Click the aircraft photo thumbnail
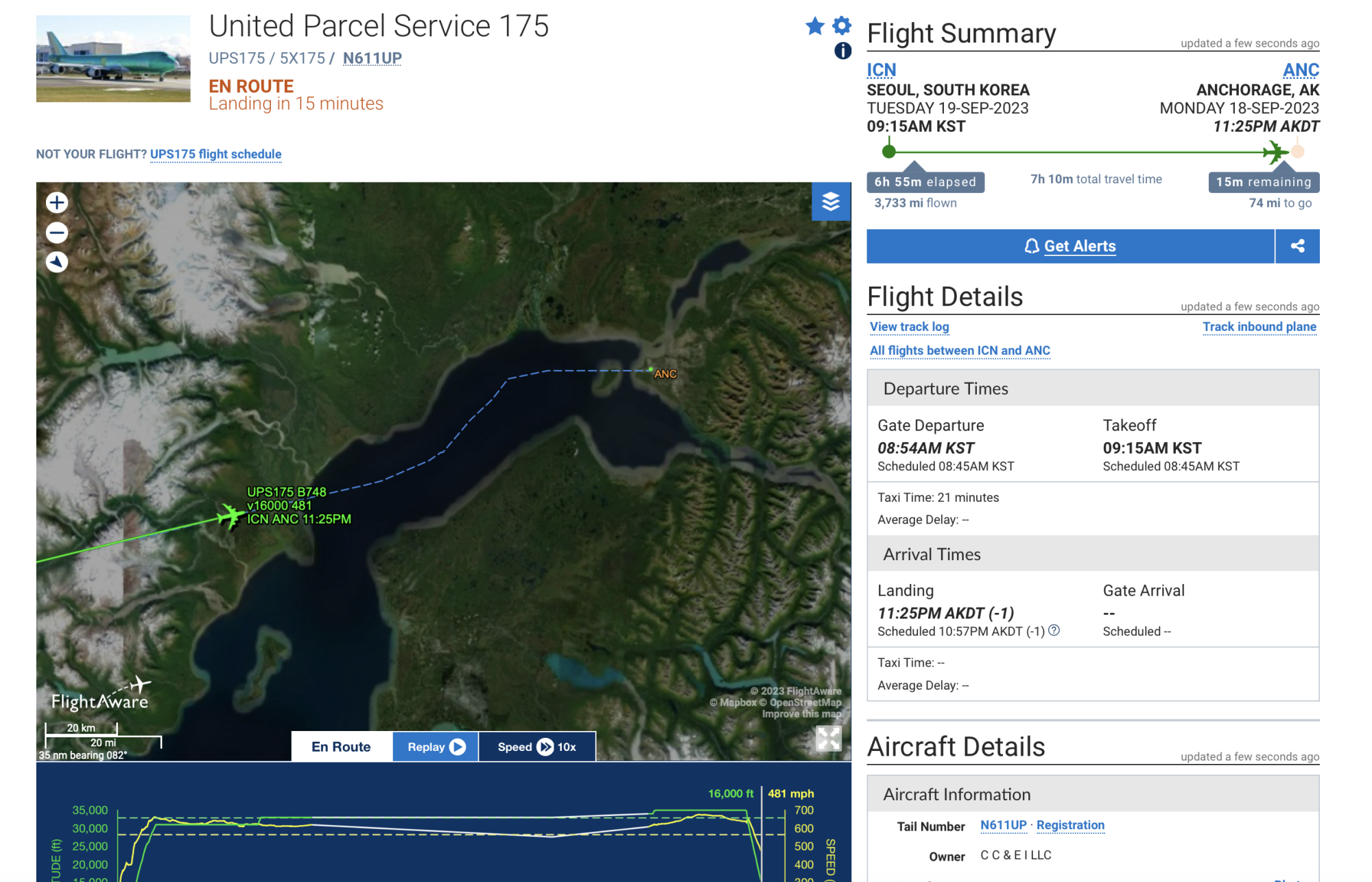 [113, 58]
